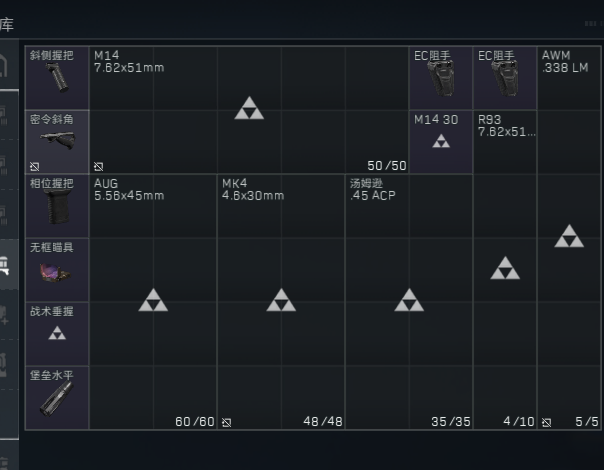
Task: Click the 60/60 count on AUG ammo
Action: pyautogui.click(x=195, y=422)
